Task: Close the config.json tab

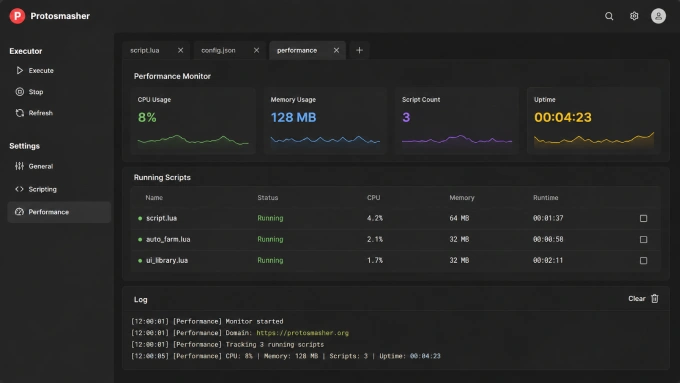Action: click(256, 50)
